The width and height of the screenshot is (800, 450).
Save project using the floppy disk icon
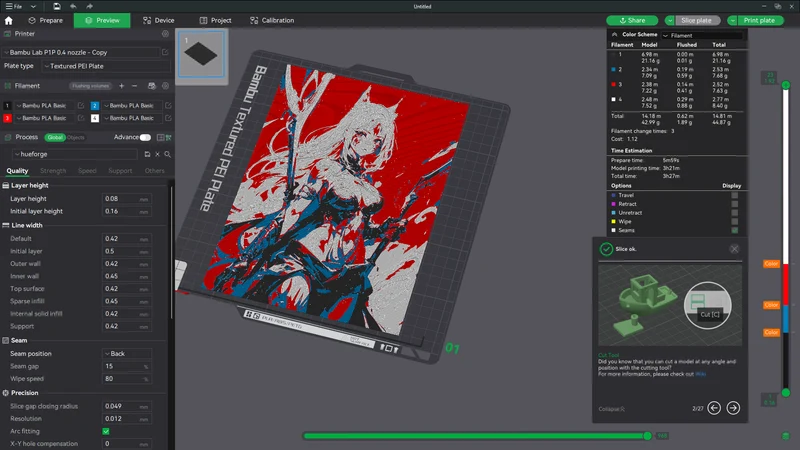click(57, 6)
